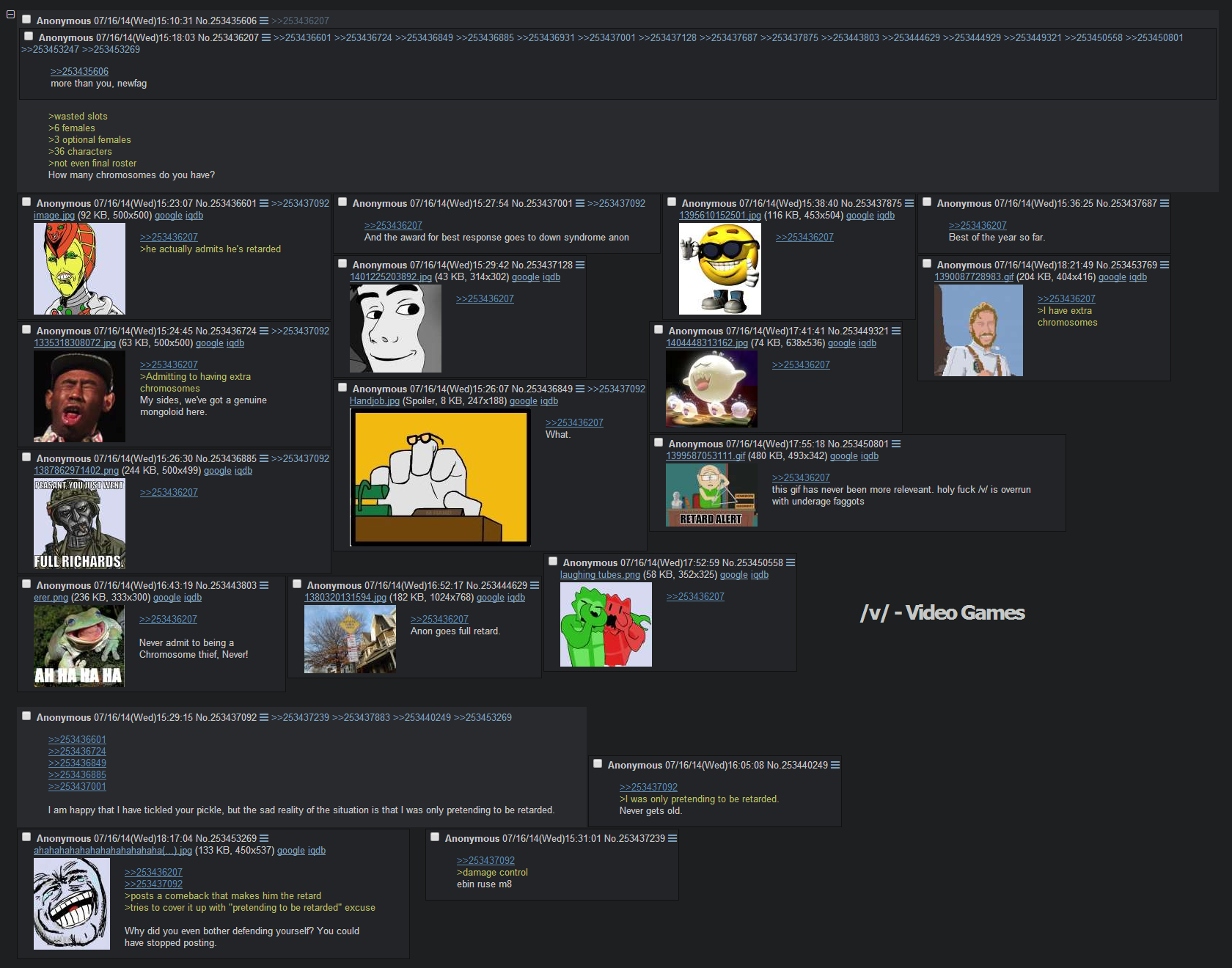Open the 1387862971402.png file link

76,471
